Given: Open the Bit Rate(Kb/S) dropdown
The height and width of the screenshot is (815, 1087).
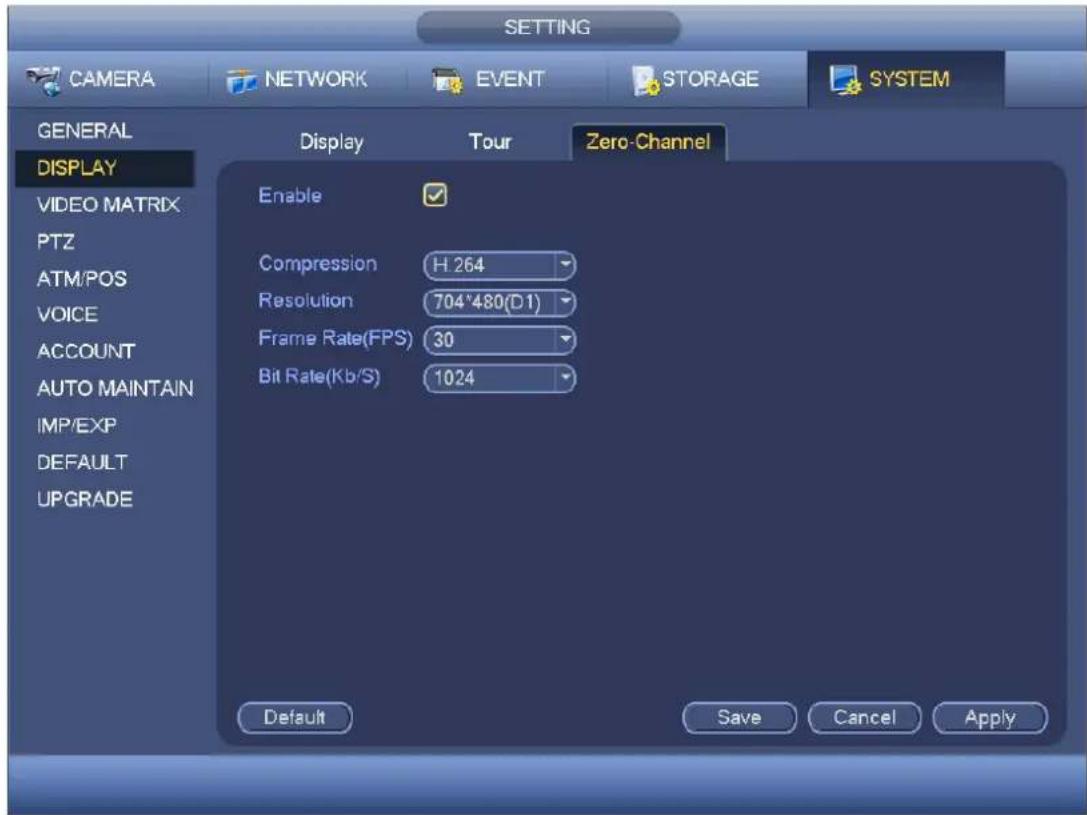Looking at the screenshot, I should (499, 378).
